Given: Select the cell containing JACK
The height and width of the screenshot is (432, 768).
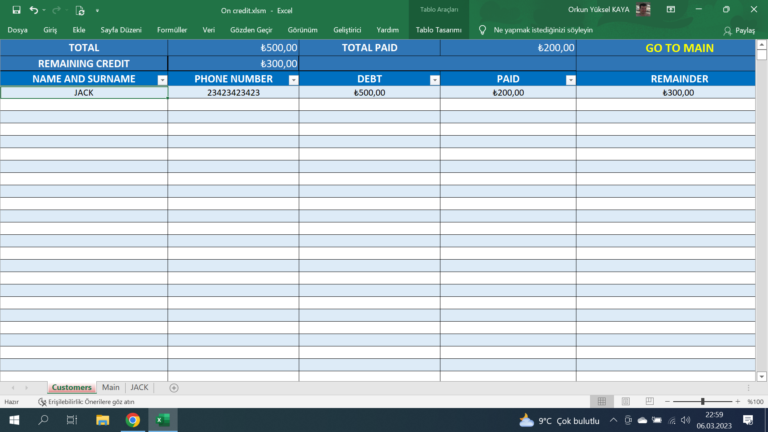Looking at the screenshot, I should tap(84, 92).
